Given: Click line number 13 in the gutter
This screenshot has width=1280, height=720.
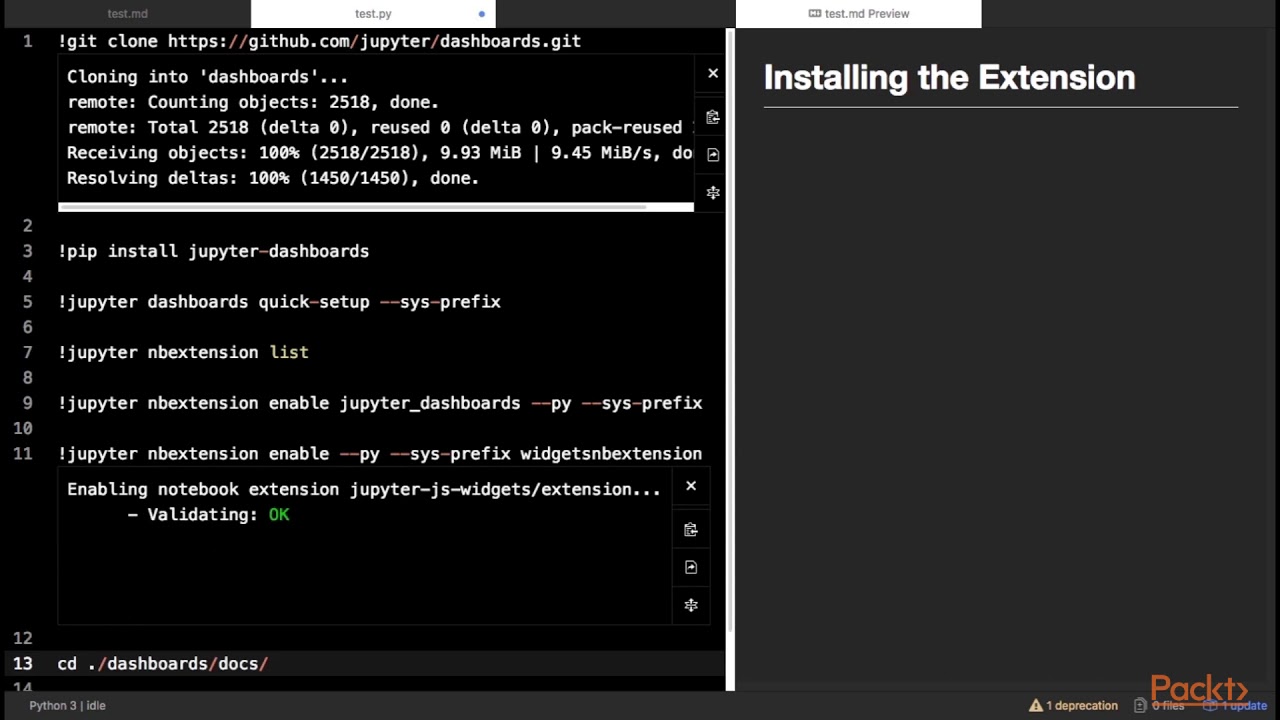Looking at the screenshot, I should pos(23,664).
